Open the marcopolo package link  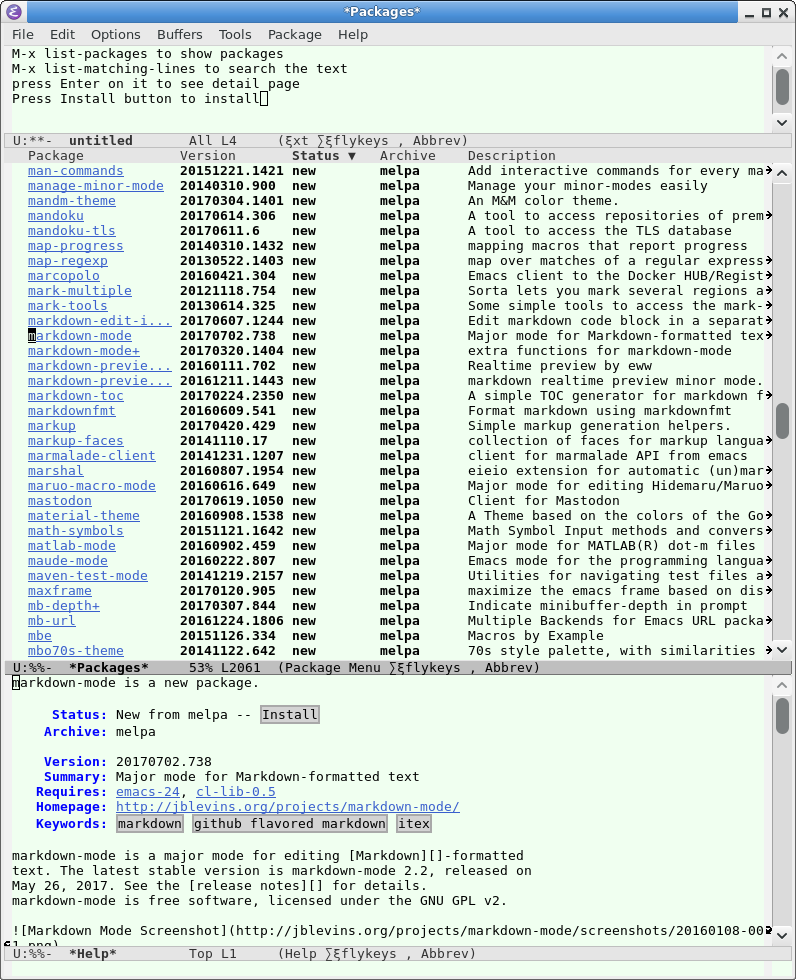pos(64,276)
